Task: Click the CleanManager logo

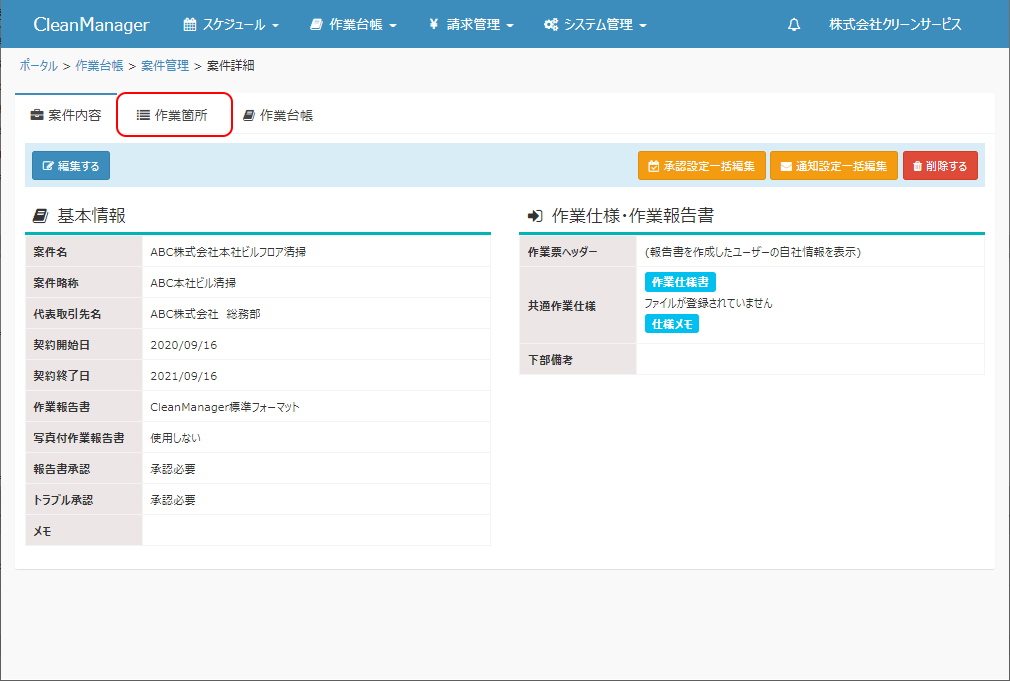Action: pos(91,25)
